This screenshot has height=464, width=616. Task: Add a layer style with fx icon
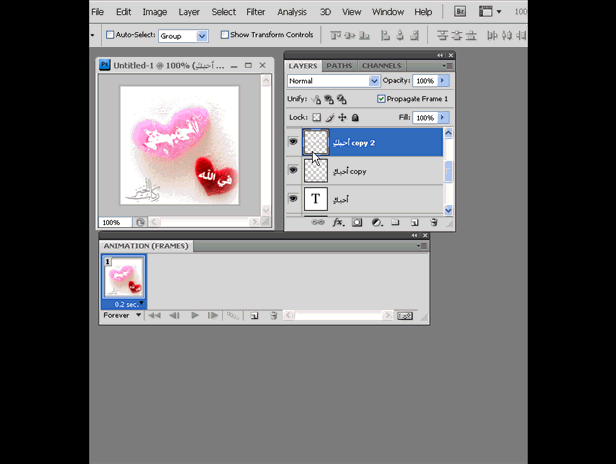pos(338,223)
